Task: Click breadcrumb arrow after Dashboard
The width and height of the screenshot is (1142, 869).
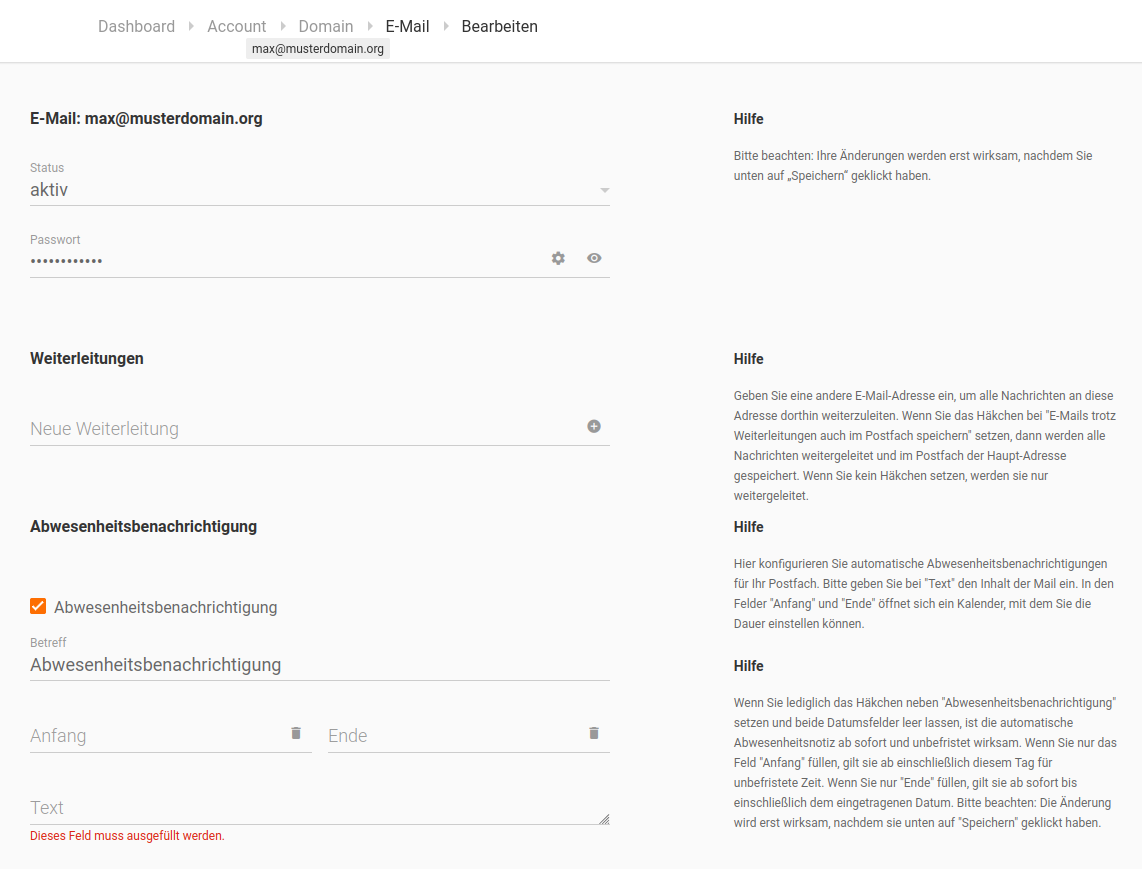Action: [191, 26]
